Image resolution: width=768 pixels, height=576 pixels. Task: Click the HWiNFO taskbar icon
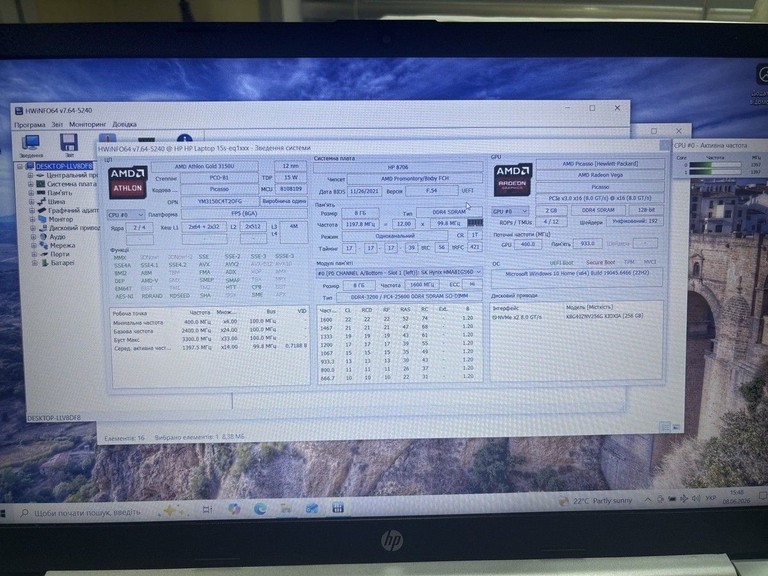[337, 508]
